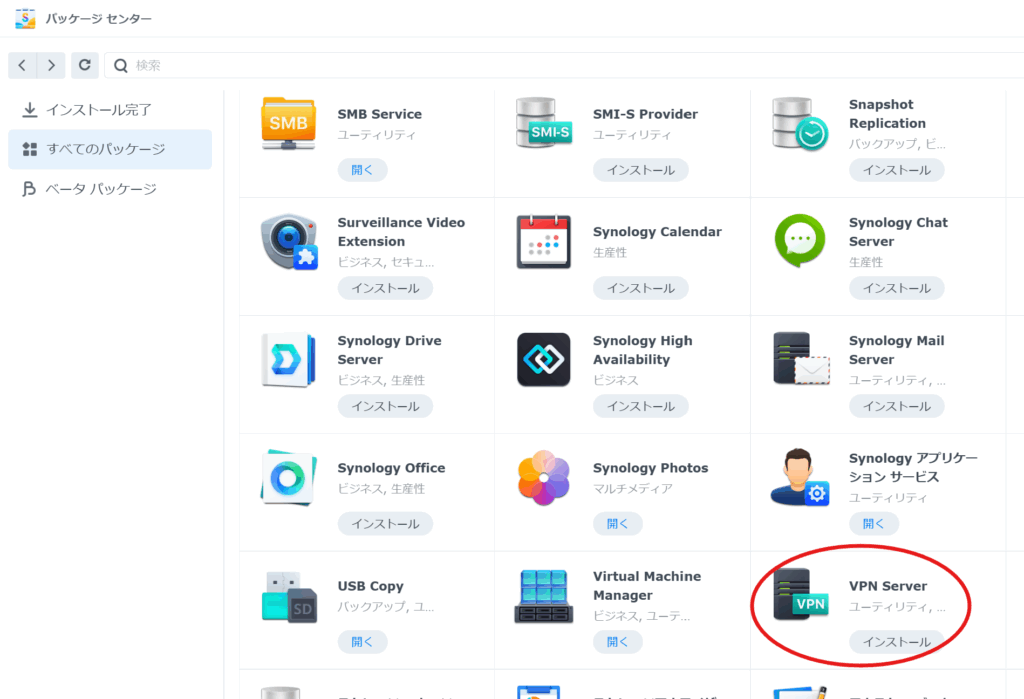Click the SMB Service package title
This screenshot has width=1024, height=699.
(379, 114)
